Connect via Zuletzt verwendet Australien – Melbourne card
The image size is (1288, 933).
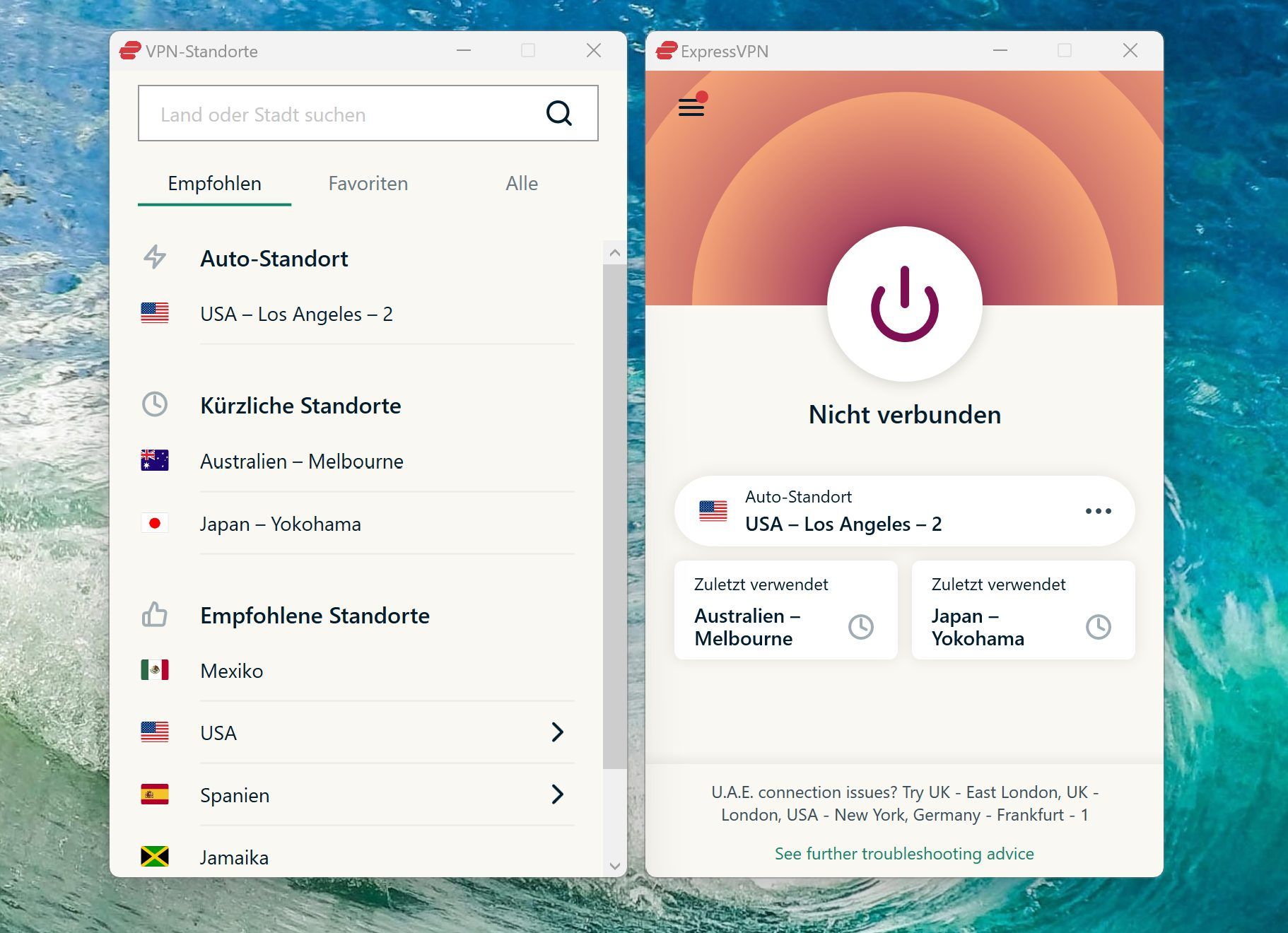click(x=786, y=610)
